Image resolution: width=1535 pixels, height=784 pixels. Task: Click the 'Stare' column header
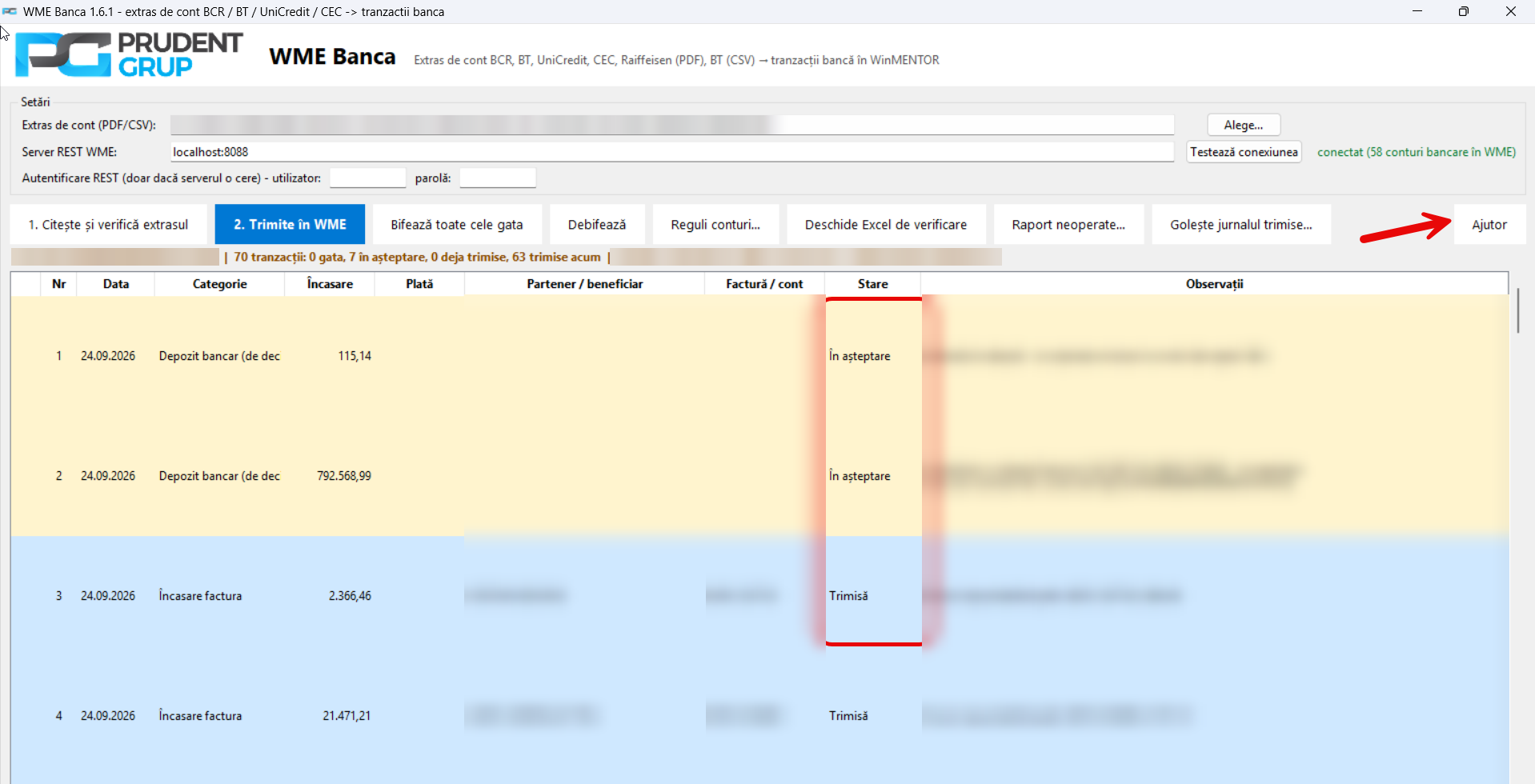coord(873,284)
